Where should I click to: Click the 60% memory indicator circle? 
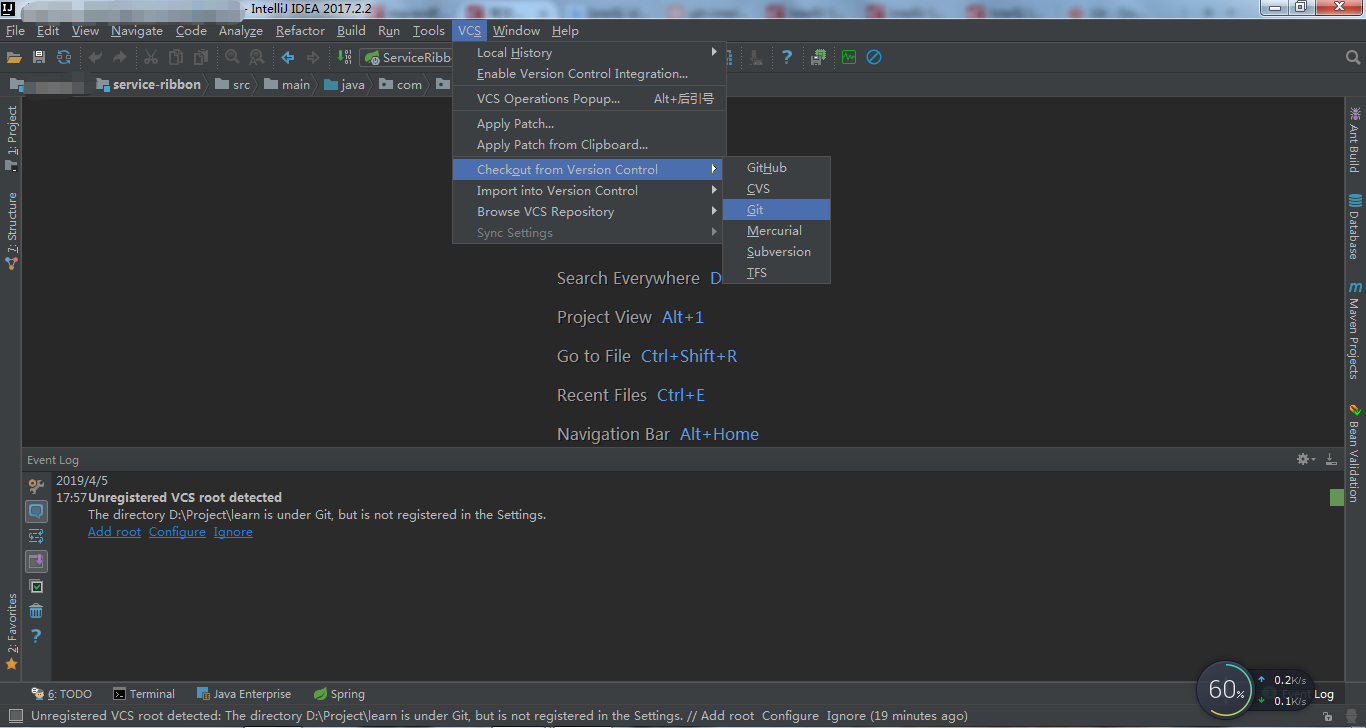coord(1224,689)
